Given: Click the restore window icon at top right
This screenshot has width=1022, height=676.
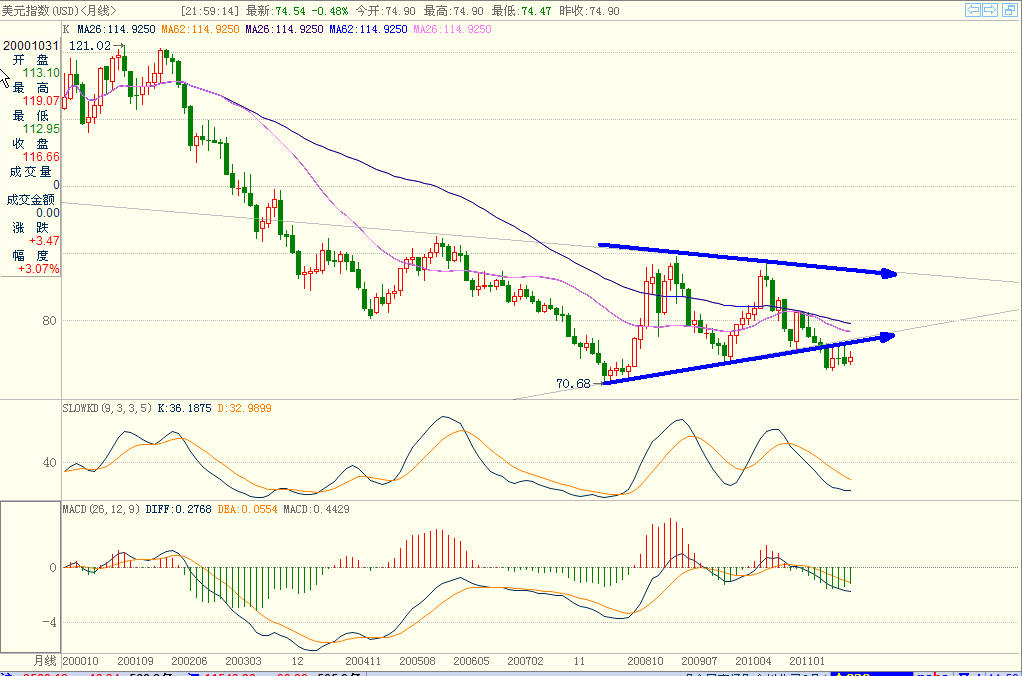Looking at the screenshot, I should tap(1008, 10).
